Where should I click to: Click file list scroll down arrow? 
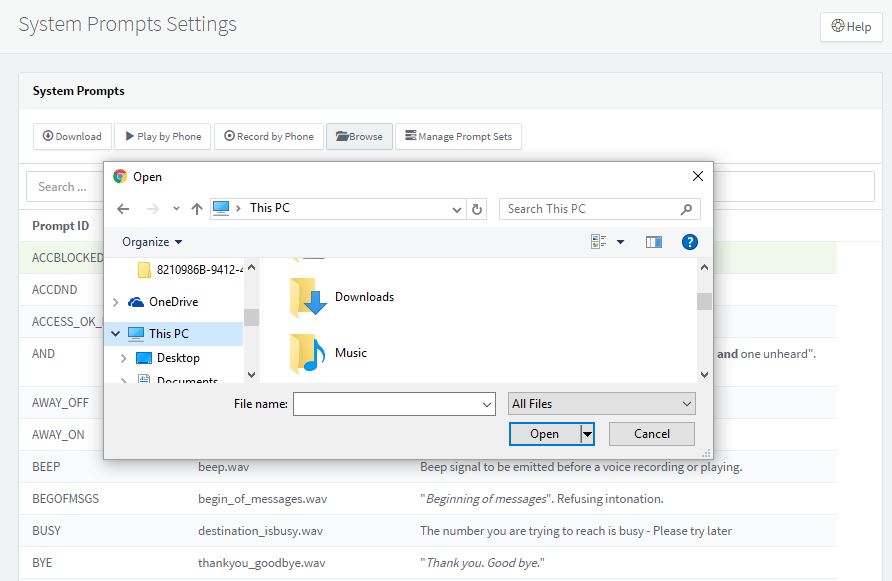point(704,375)
